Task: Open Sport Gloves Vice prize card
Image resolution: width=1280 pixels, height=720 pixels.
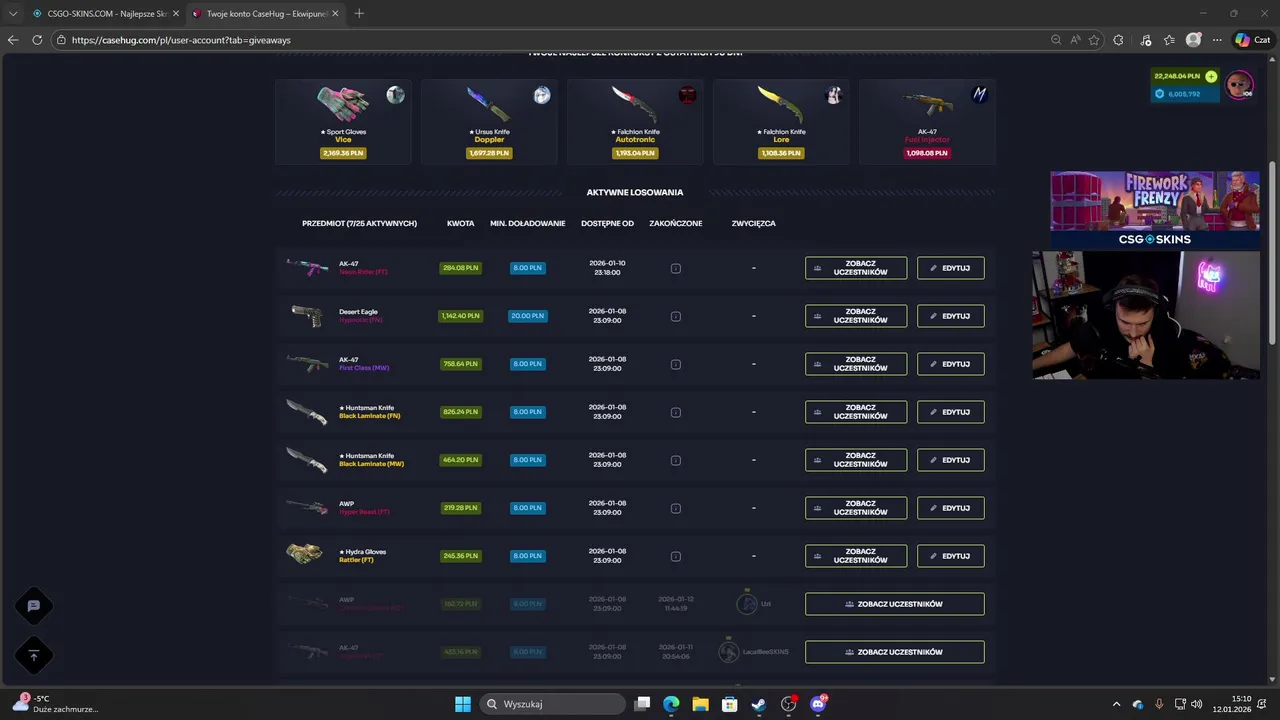Action: [343, 122]
